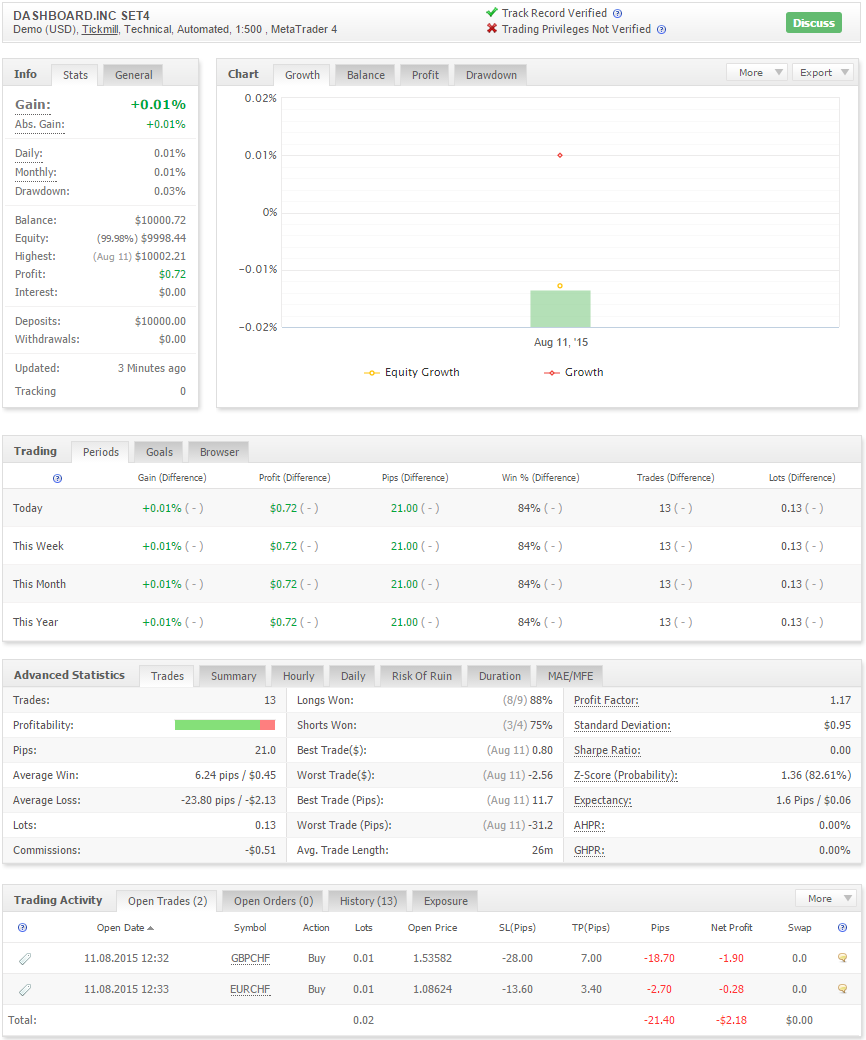Image resolution: width=866 pixels, height=1040 pixels.
Task: Click the Symbol column header
Action: pos(250,928)
